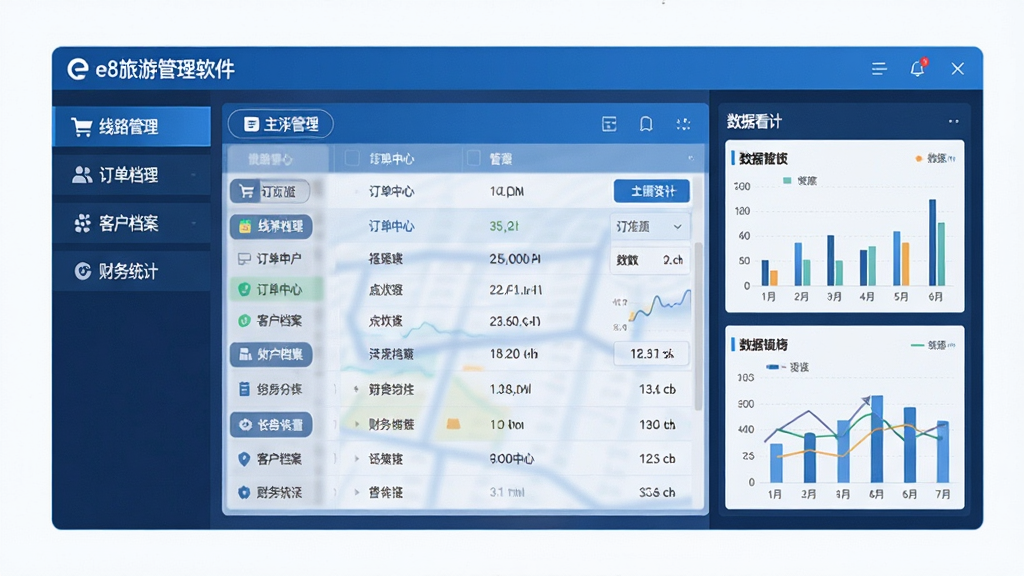
Task: Click the value 25,000 in the table
Action: coord(515,259)
